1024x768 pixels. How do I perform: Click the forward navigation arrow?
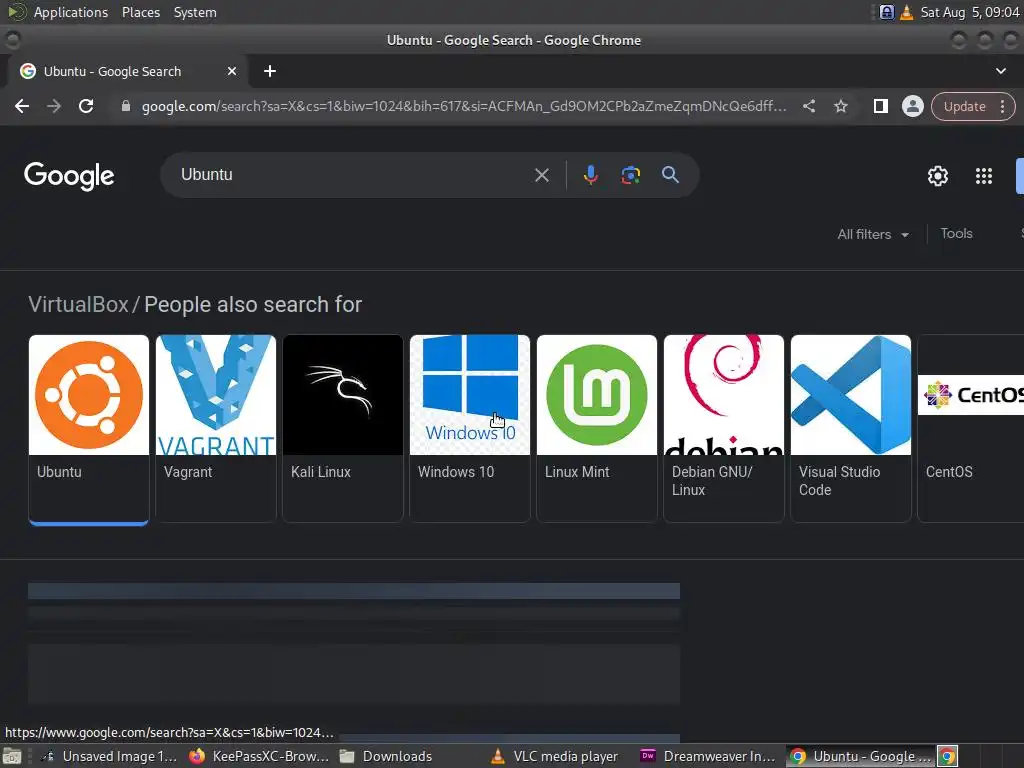click(x=54, y=106)
